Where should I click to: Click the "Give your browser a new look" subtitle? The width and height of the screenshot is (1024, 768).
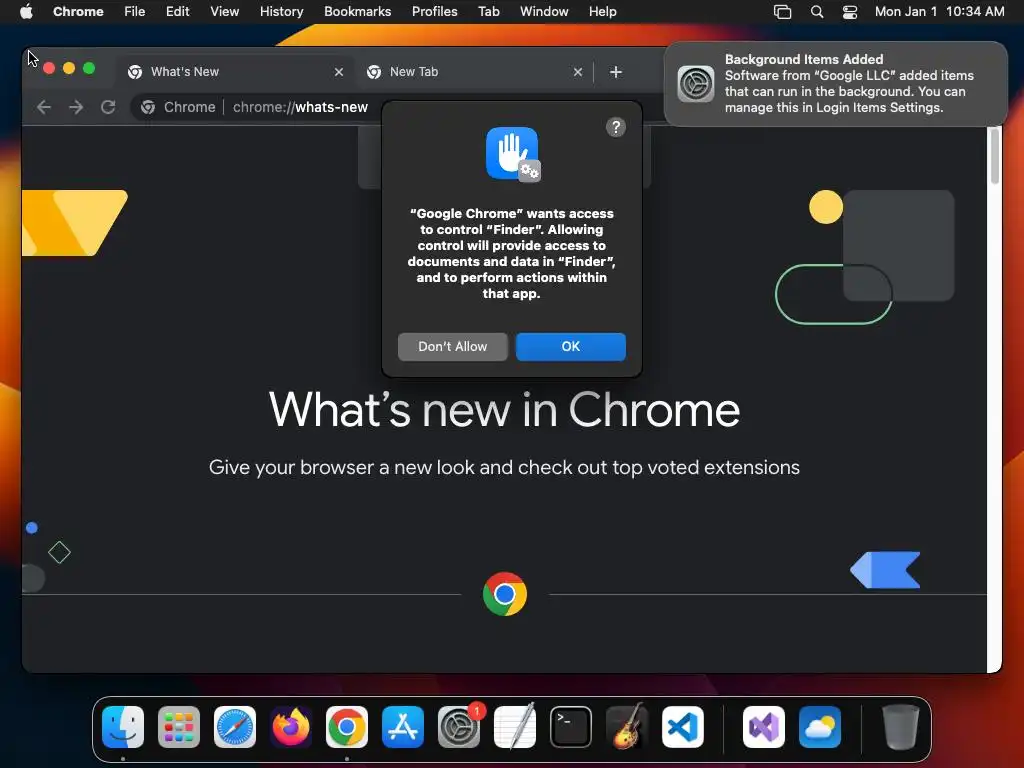[504, 468]
